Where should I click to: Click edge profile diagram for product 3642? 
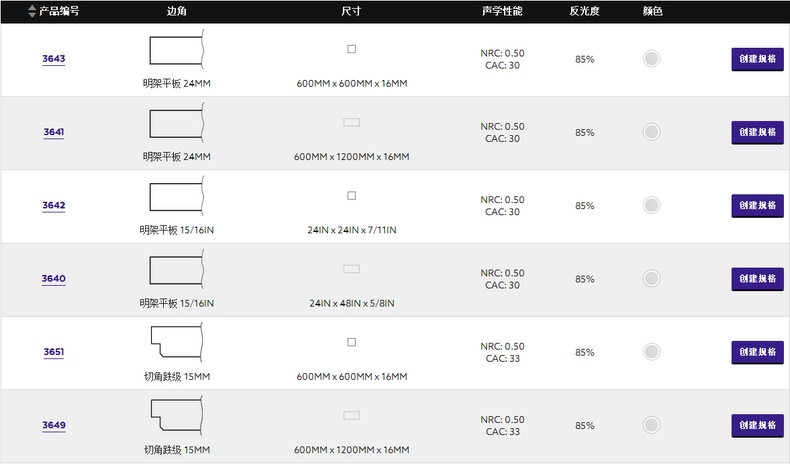point(177,197)
